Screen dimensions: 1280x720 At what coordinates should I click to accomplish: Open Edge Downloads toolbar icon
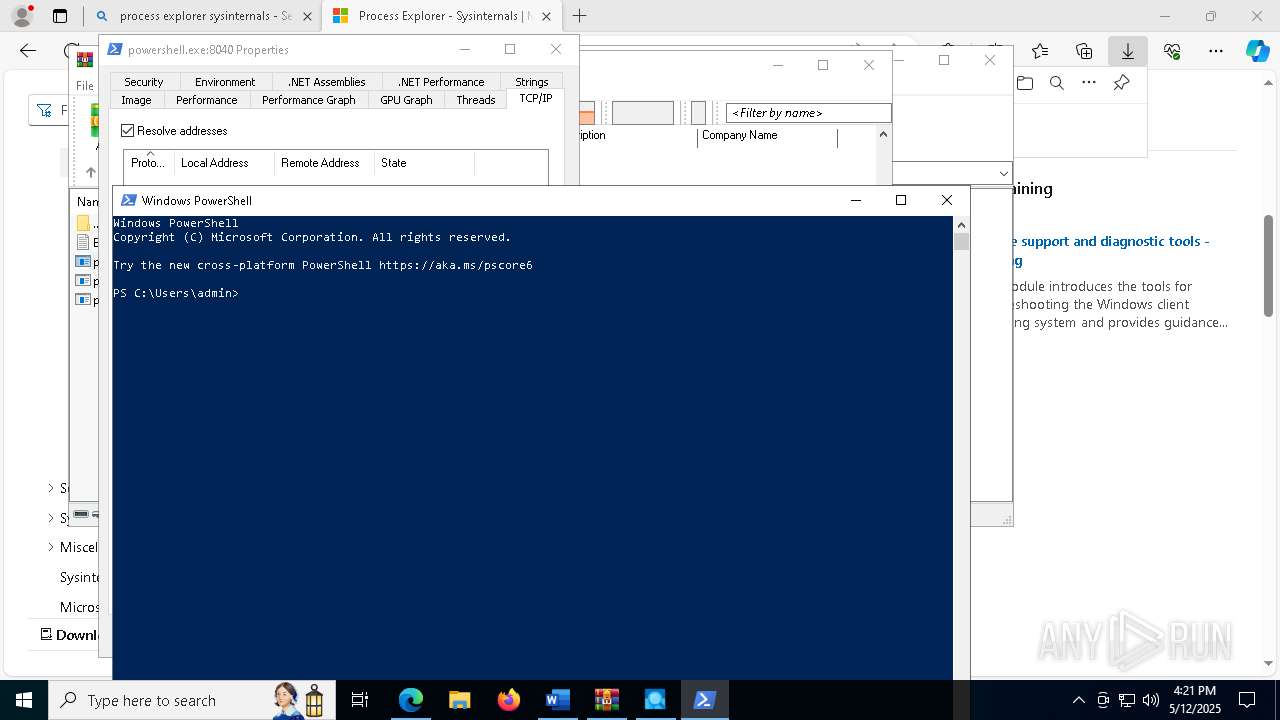[x=1127, y=51]
